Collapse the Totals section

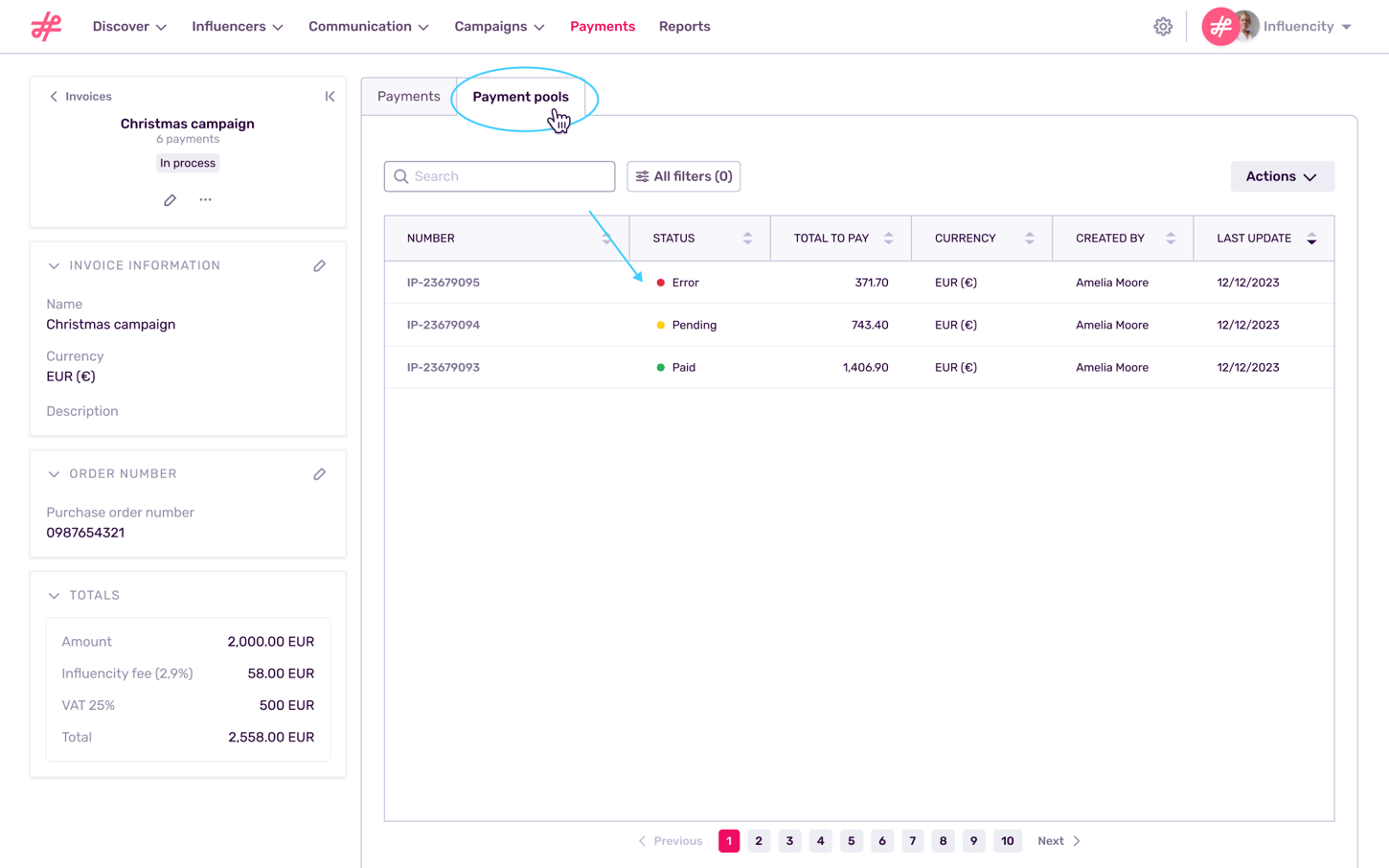click(54, 595)
